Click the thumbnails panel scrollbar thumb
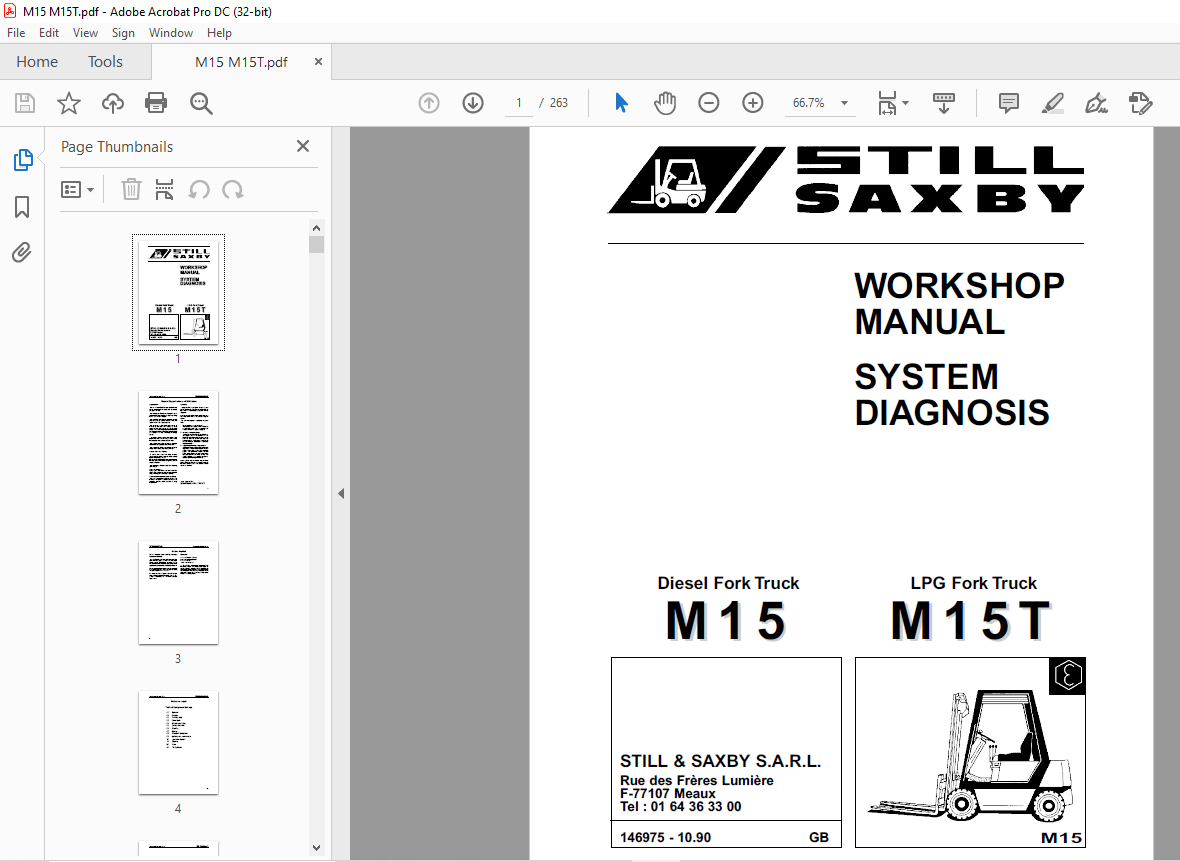The image size is (1180, 862). [x=317, y=245]
